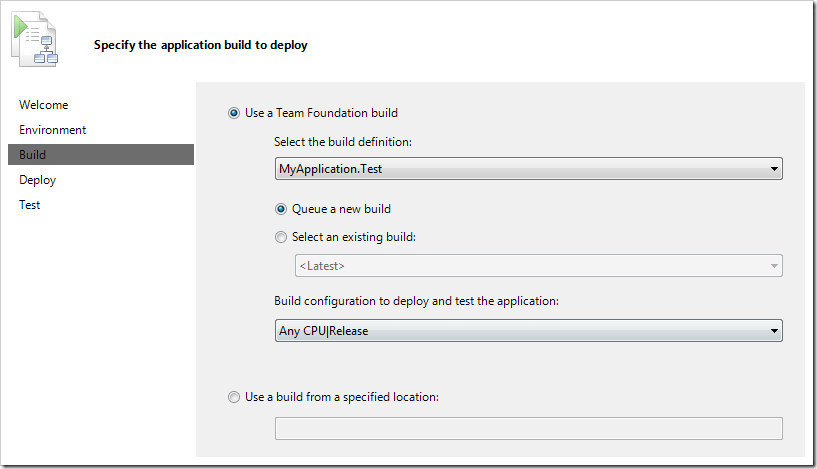The image size is (817, 469).
Task: Click the 'Select the build definition:' label
Action: tap(343, 142)
